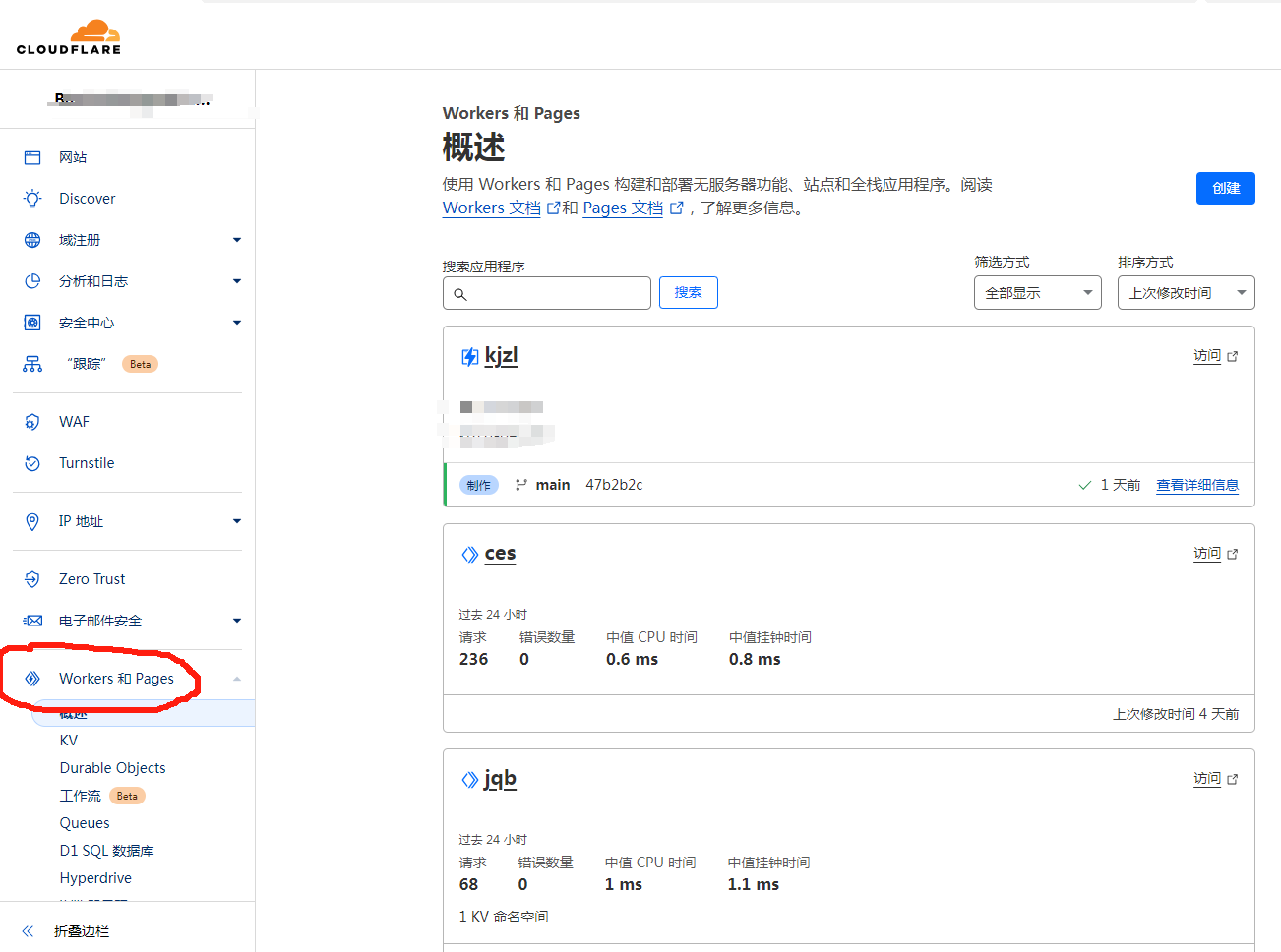
Task: Click the Cloudflare logo
Action: coord(69,37)
